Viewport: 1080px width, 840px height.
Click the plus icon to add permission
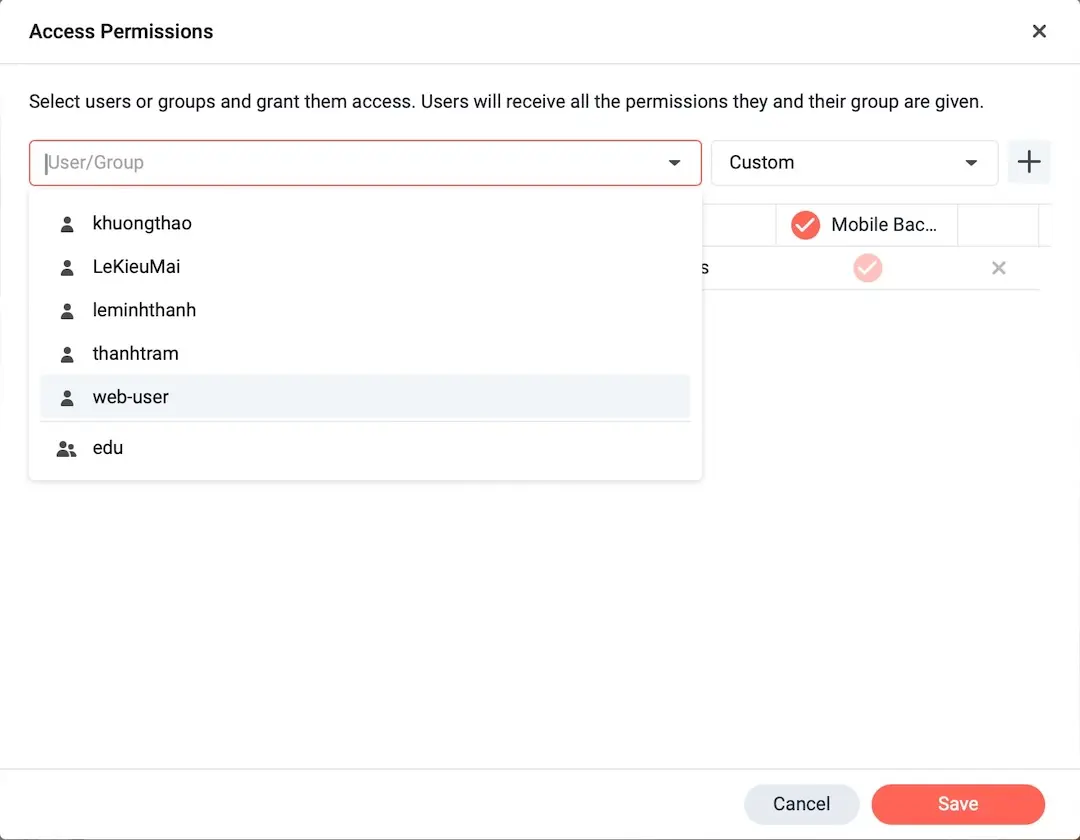pyautogui.click(x=1028, y=162)
